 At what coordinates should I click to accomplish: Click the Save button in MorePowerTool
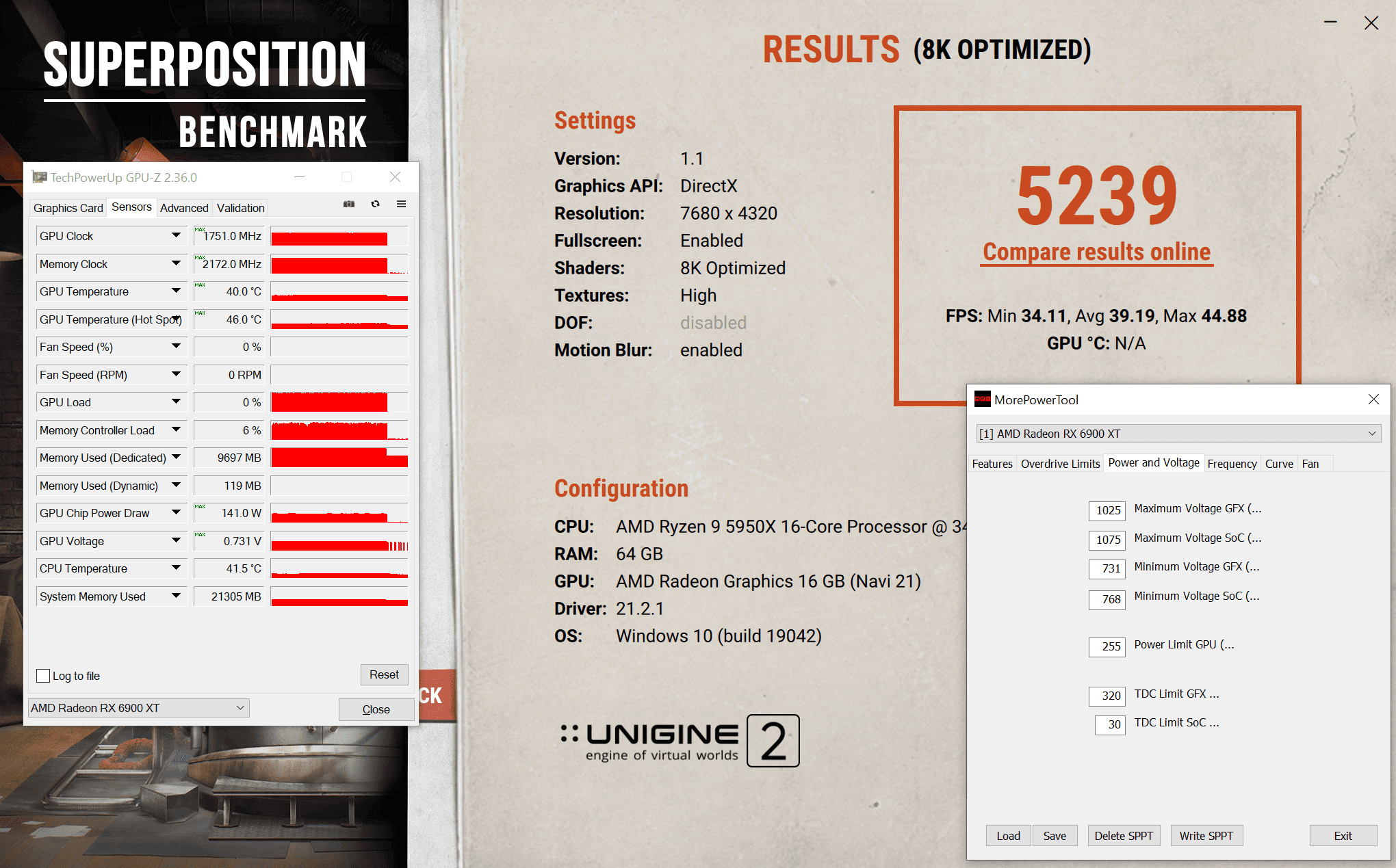(1055, 836)
